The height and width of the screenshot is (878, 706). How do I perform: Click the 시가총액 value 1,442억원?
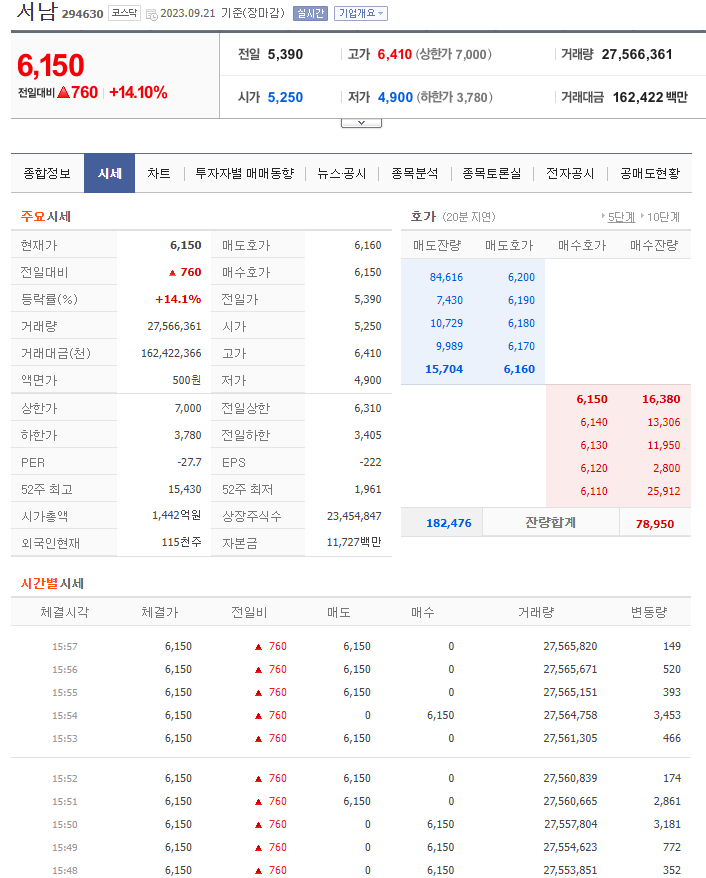pyautogui.click(x=176, y=515)
